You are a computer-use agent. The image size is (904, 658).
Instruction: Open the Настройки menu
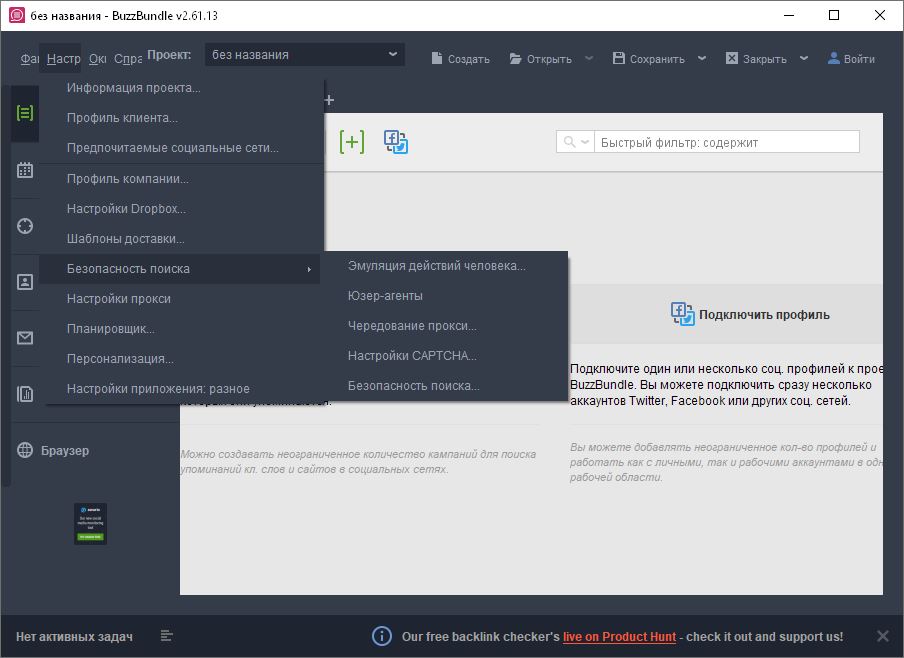63,59
